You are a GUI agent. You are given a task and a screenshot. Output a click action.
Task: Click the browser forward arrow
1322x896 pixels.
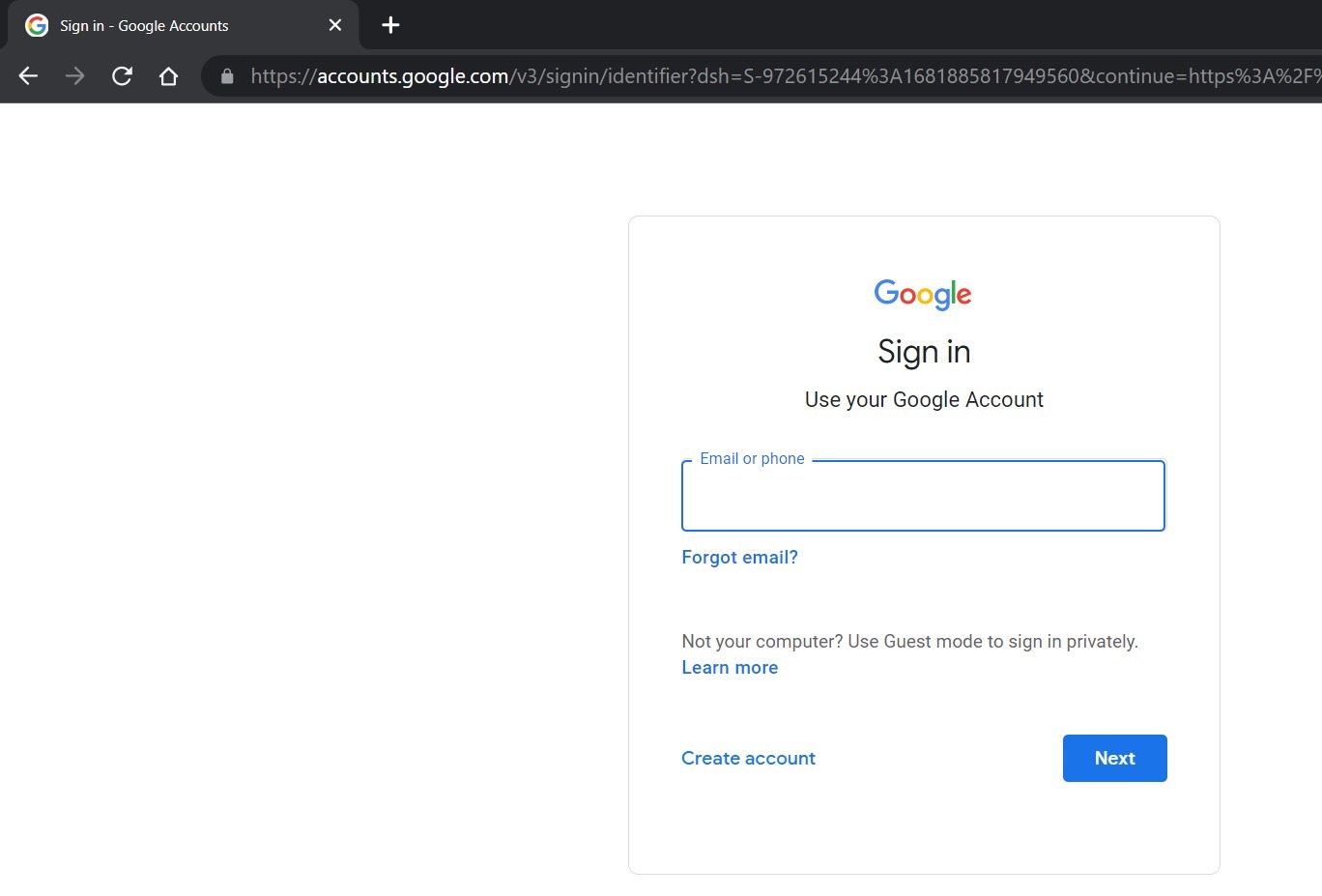pyautogui.click(x=74, y=75)
